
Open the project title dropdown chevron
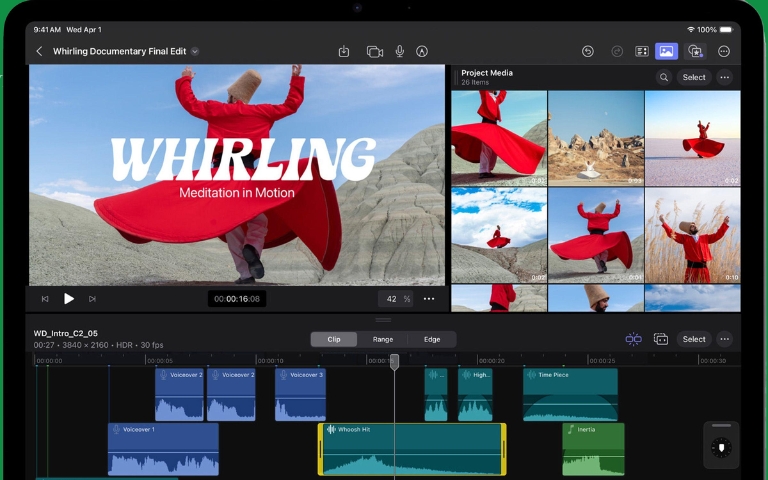pos(195,51)
